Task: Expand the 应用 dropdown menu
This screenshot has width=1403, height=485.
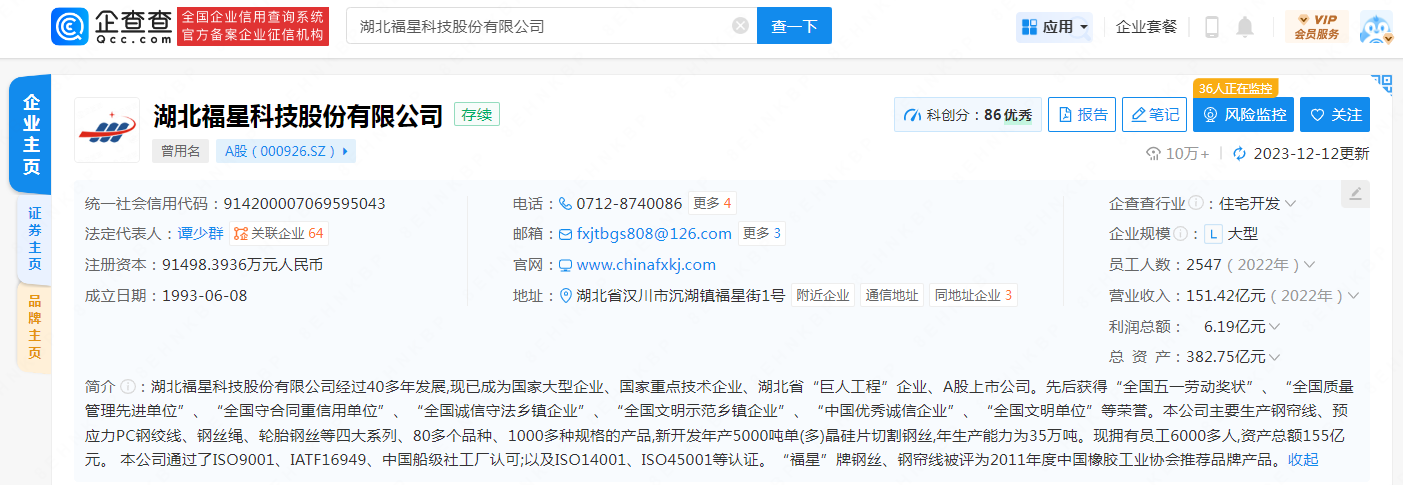Action: 1055,27
